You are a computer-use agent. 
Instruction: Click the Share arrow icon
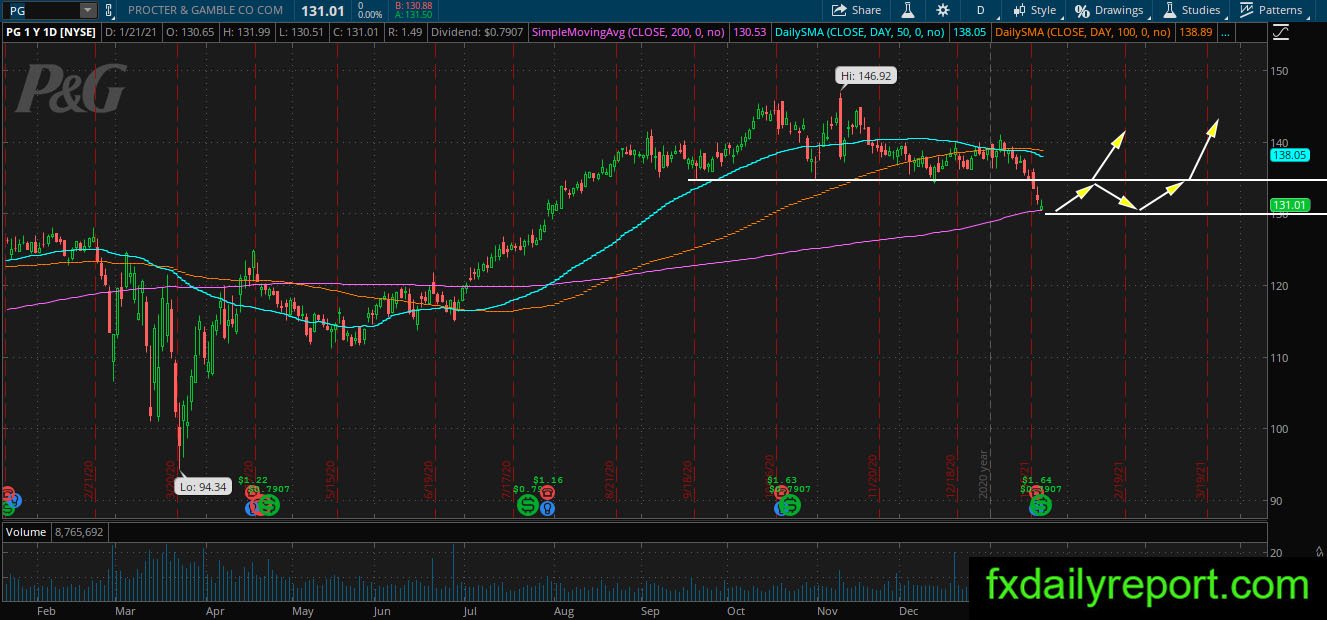pos(840,10)
